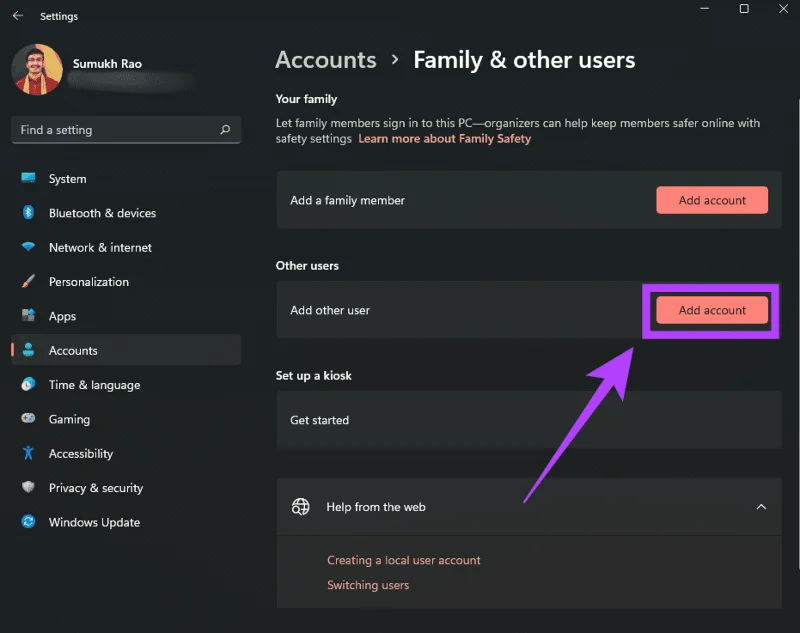800x633 pixels.
Task: Click the Bluetooth icon in sidebar
Action: pos(28,212)
